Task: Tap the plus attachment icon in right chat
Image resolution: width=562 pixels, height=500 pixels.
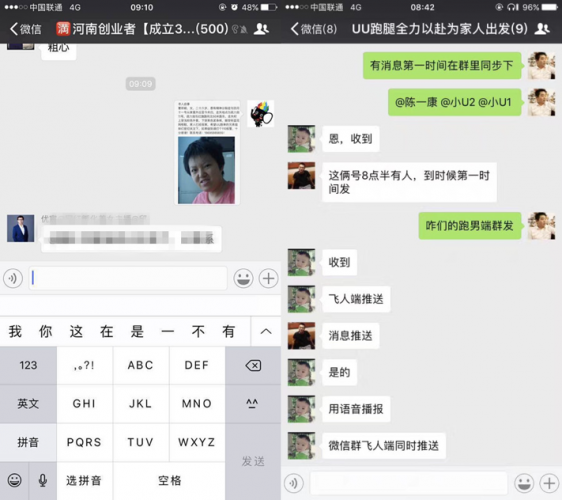Action: click(549, 483)
